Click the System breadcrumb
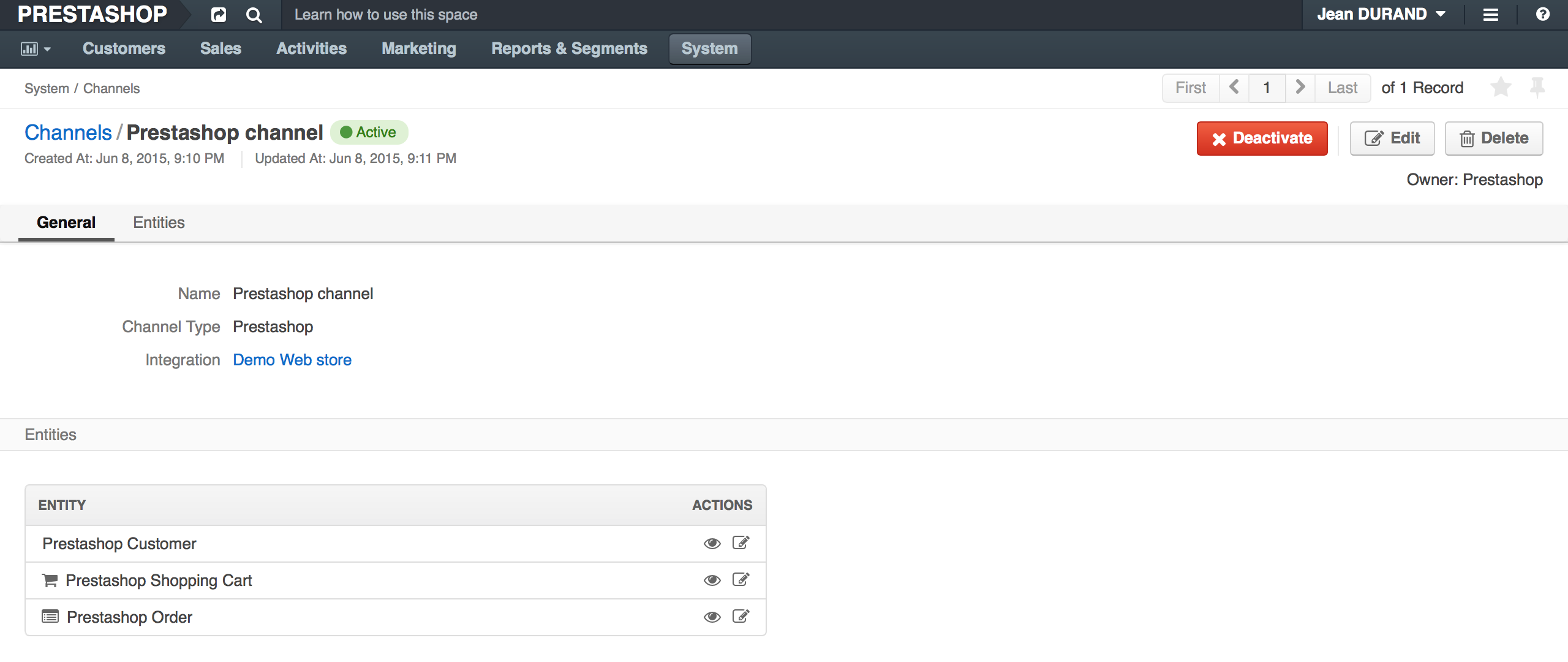This screenshot has width=1568, height=662. 47,88
